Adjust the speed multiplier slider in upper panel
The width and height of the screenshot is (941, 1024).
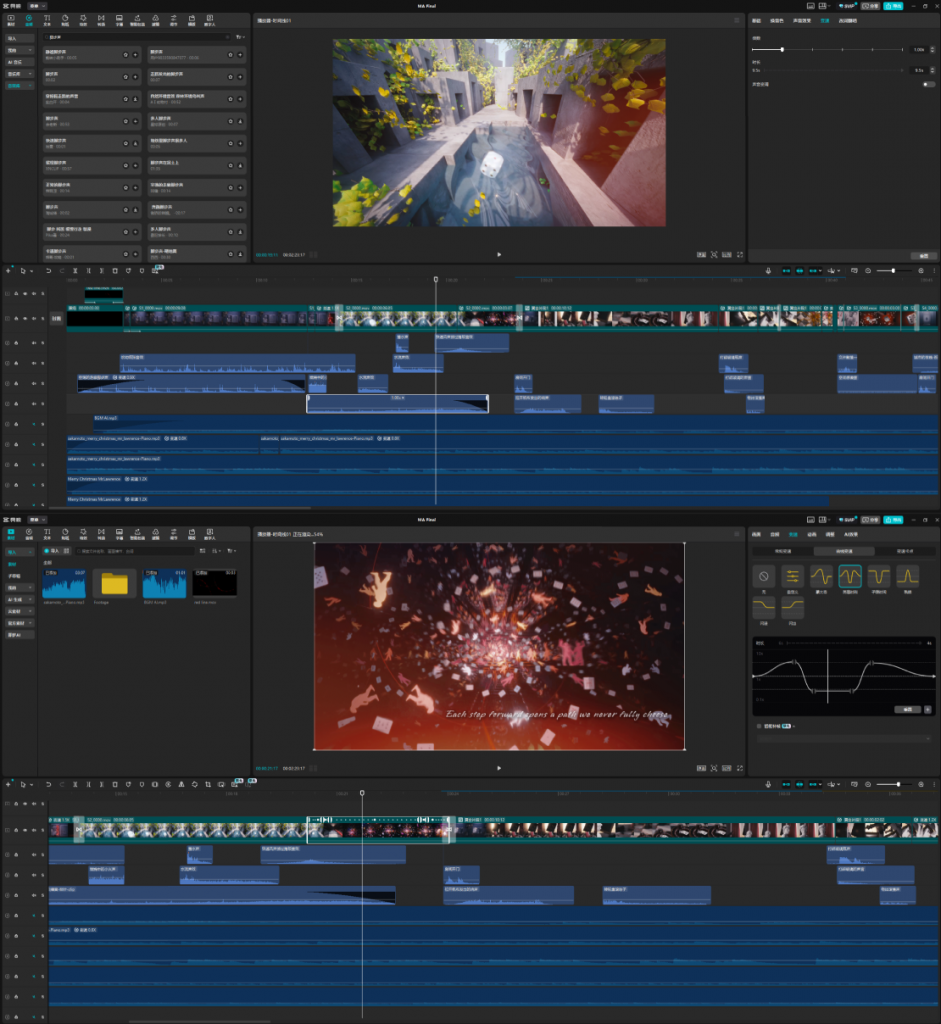pos(782,49)
